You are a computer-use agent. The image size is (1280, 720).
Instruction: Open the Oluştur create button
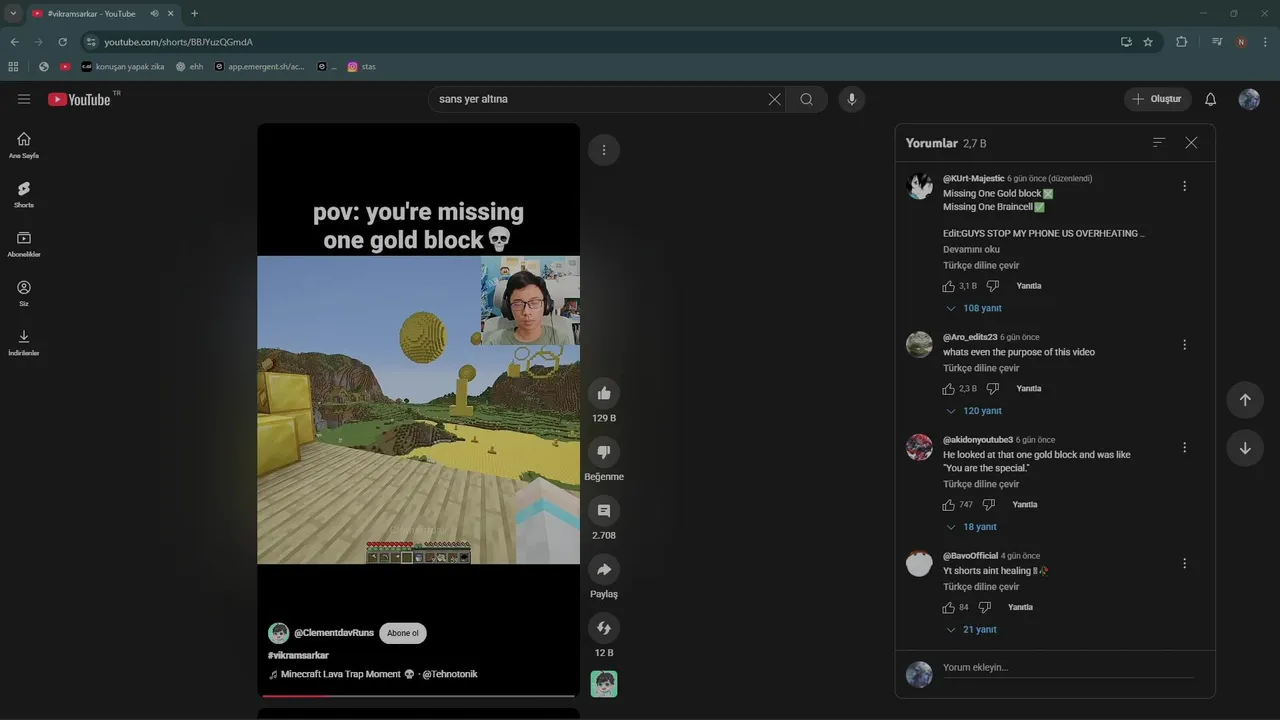[x=1157, y=99]
